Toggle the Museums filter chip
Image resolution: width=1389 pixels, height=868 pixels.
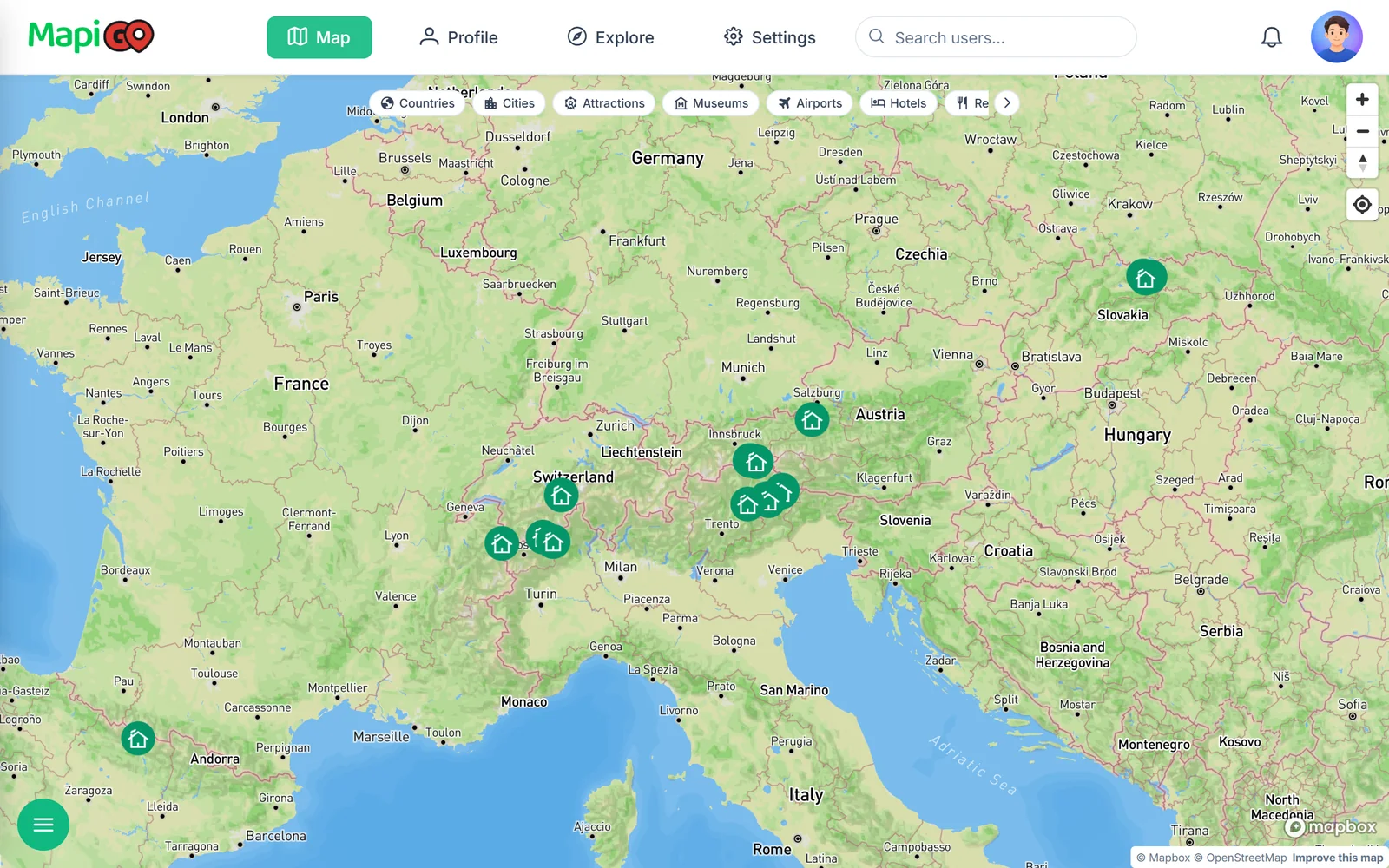[x=711, y=103]
